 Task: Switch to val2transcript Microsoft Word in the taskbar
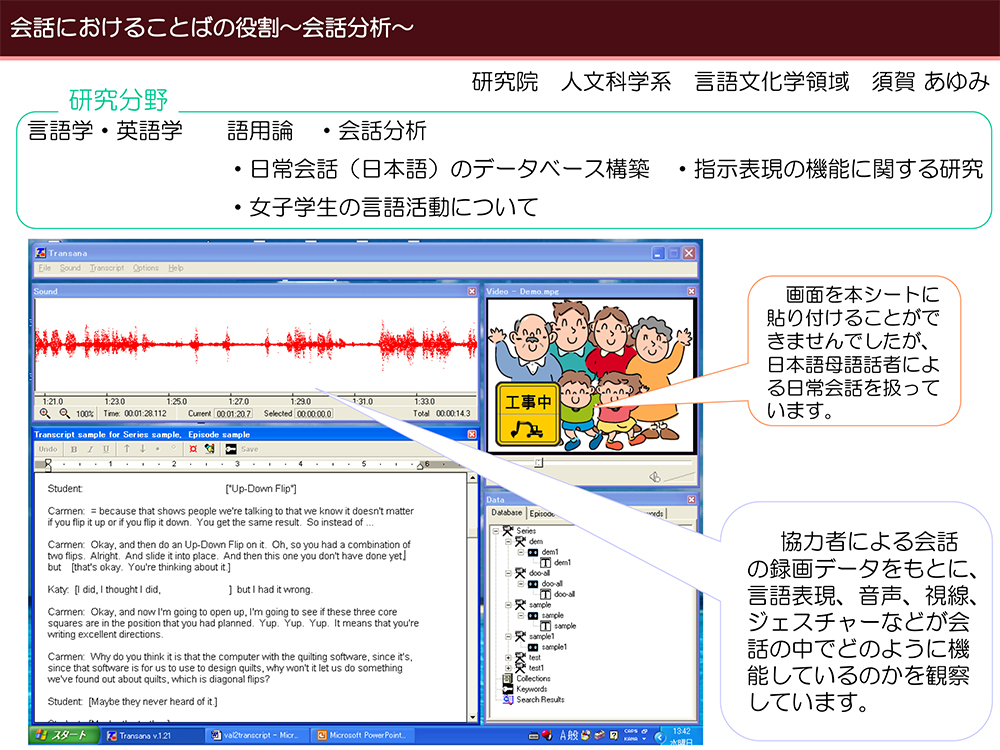(x=258, y=735)
